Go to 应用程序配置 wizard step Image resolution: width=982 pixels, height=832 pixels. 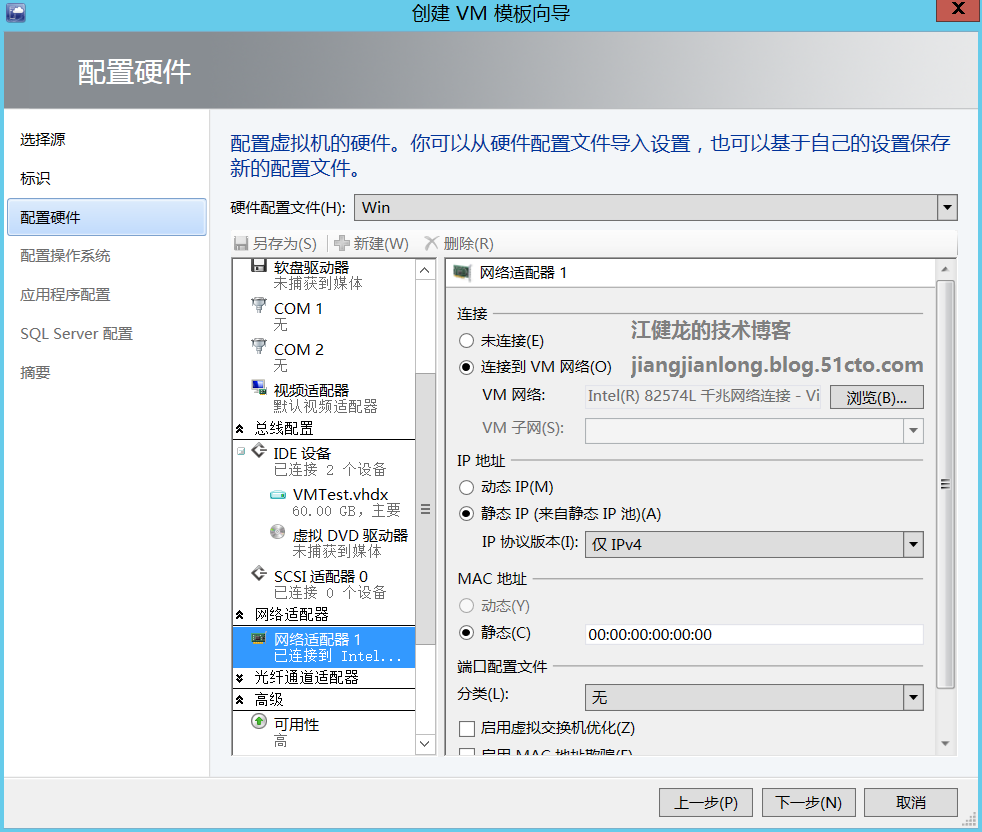pyautogui.click(x=65, y=294)
